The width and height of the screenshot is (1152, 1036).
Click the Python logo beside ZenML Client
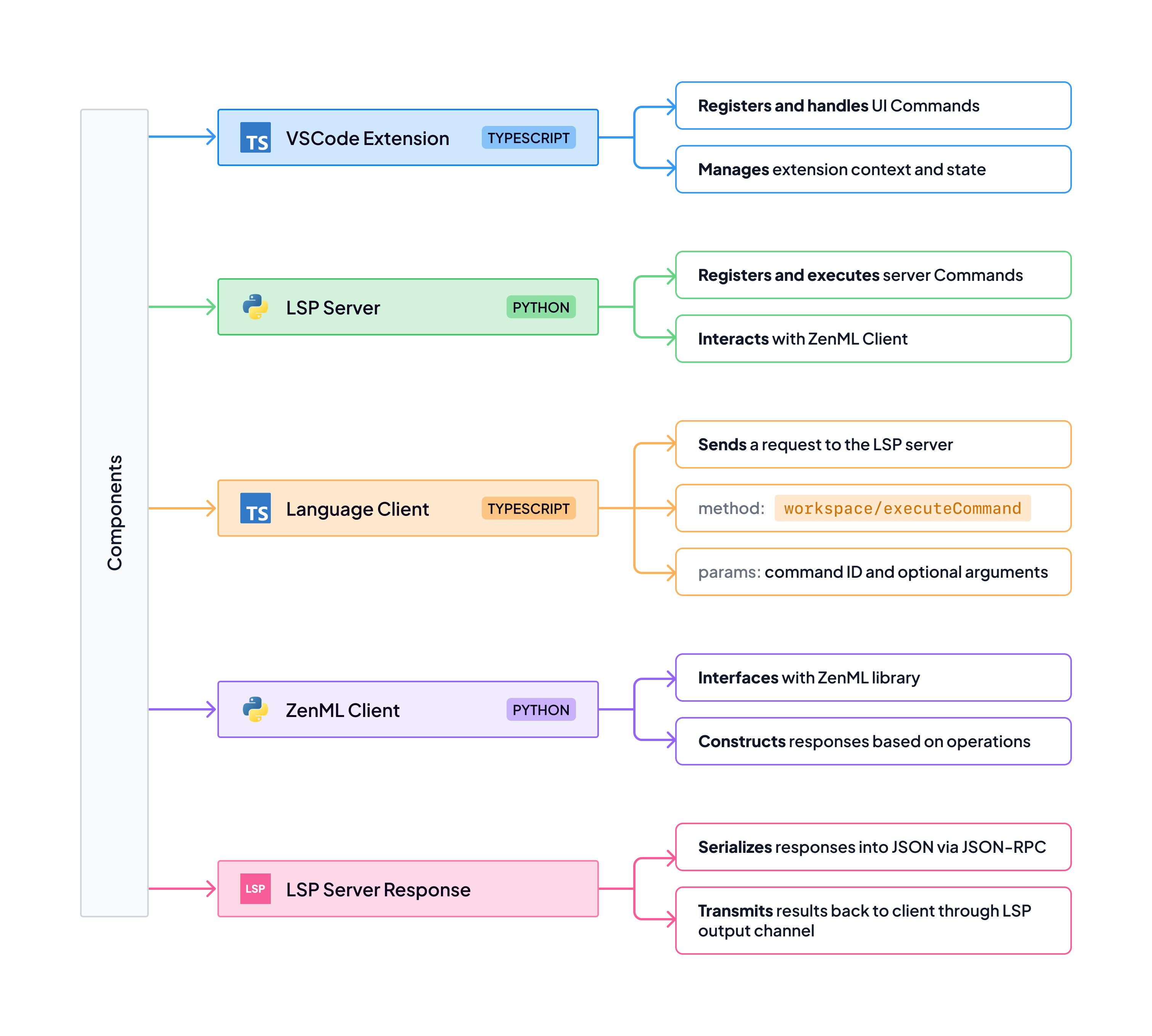[x=255, y=709]
